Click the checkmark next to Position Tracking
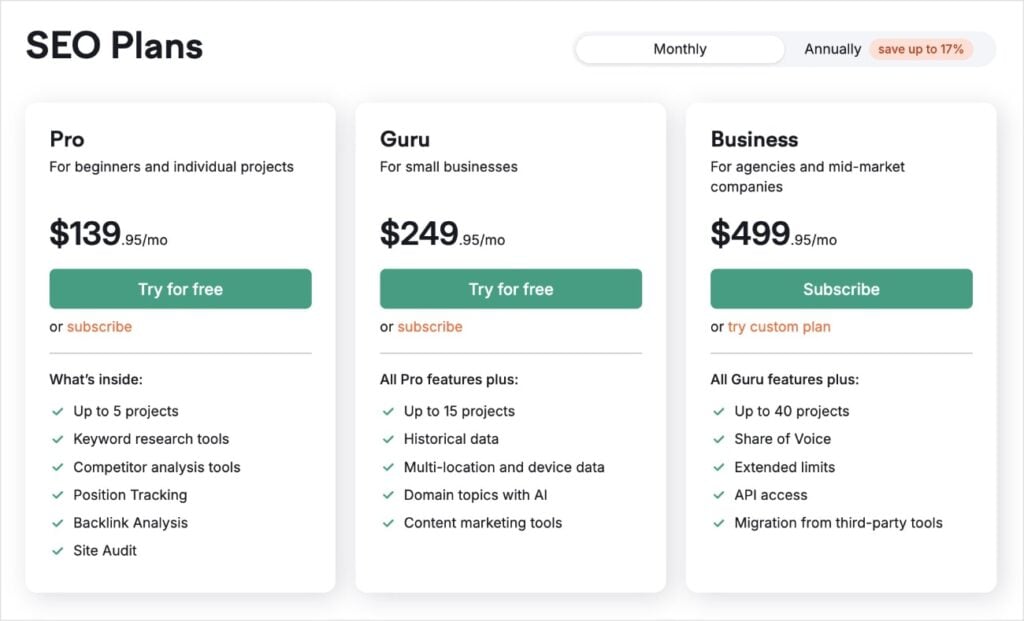This screenshot has width=1024, height=621. pos(57,495)
